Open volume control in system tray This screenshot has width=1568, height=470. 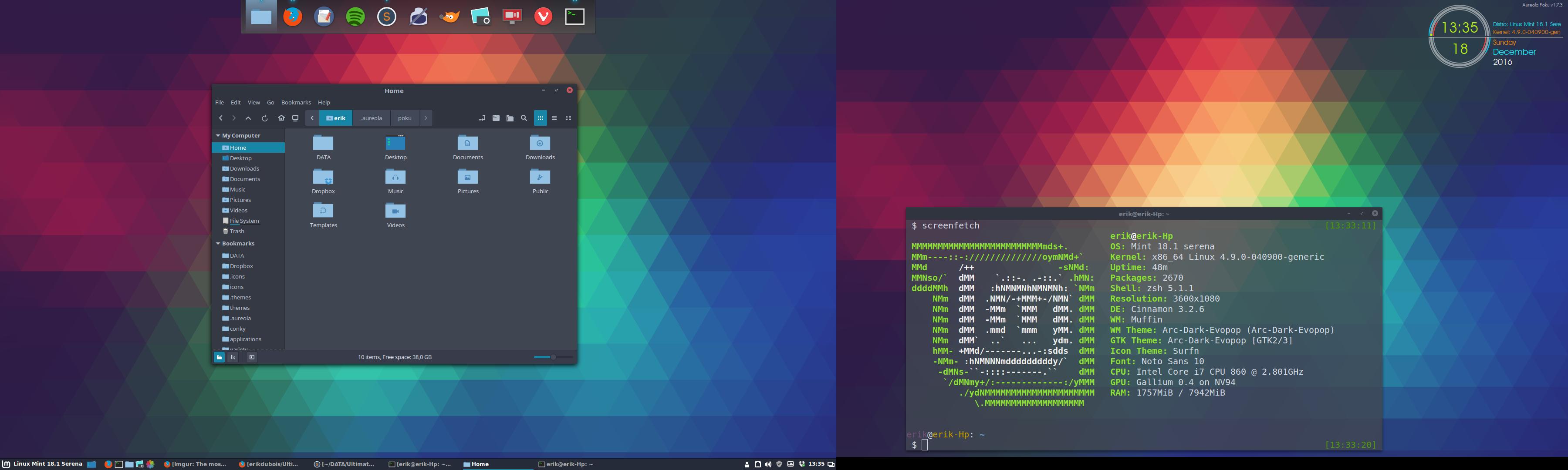point(768,464)
